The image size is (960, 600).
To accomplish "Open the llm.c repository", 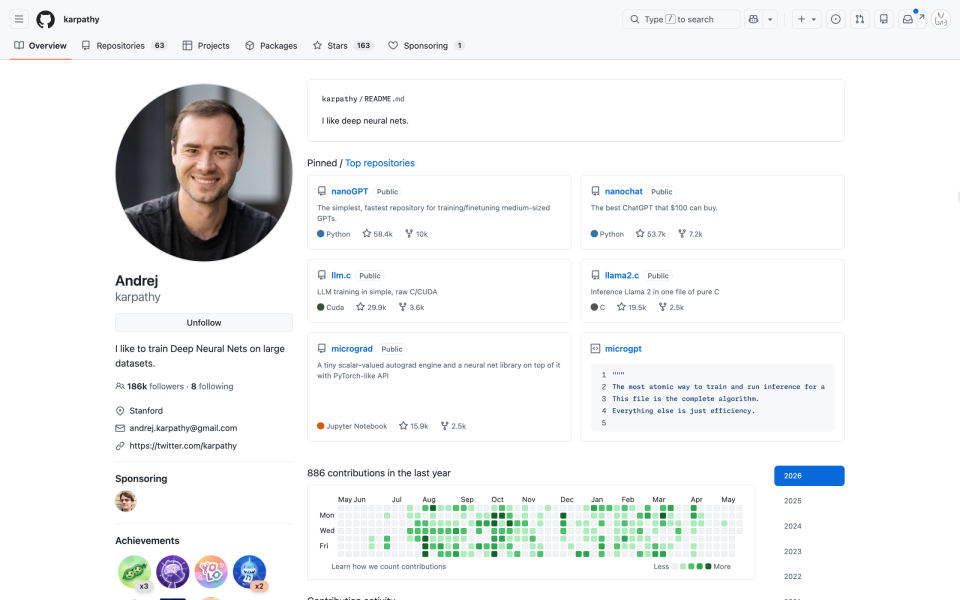I will (341, 276).
